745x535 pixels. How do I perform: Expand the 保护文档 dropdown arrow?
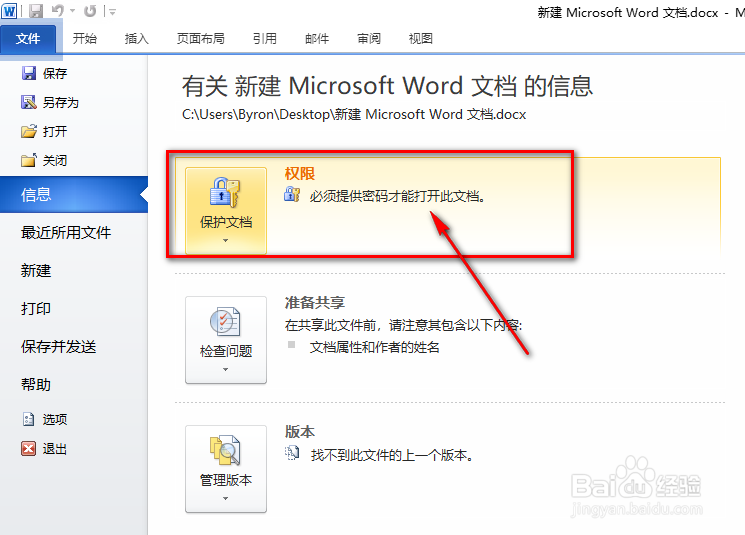226,240
